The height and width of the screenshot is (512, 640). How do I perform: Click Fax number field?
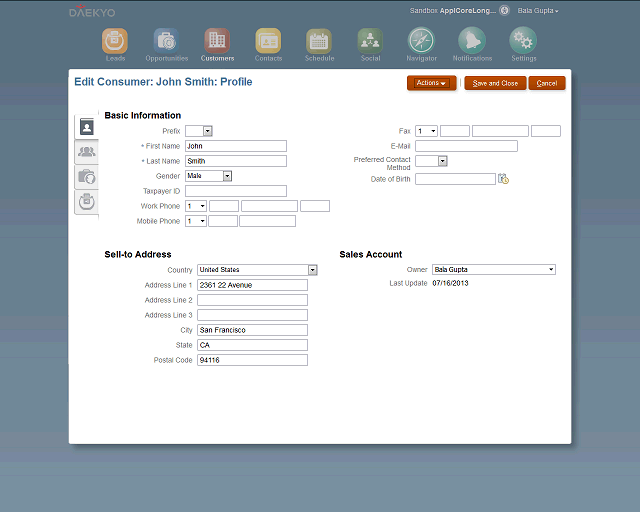[x=500, y=131]
